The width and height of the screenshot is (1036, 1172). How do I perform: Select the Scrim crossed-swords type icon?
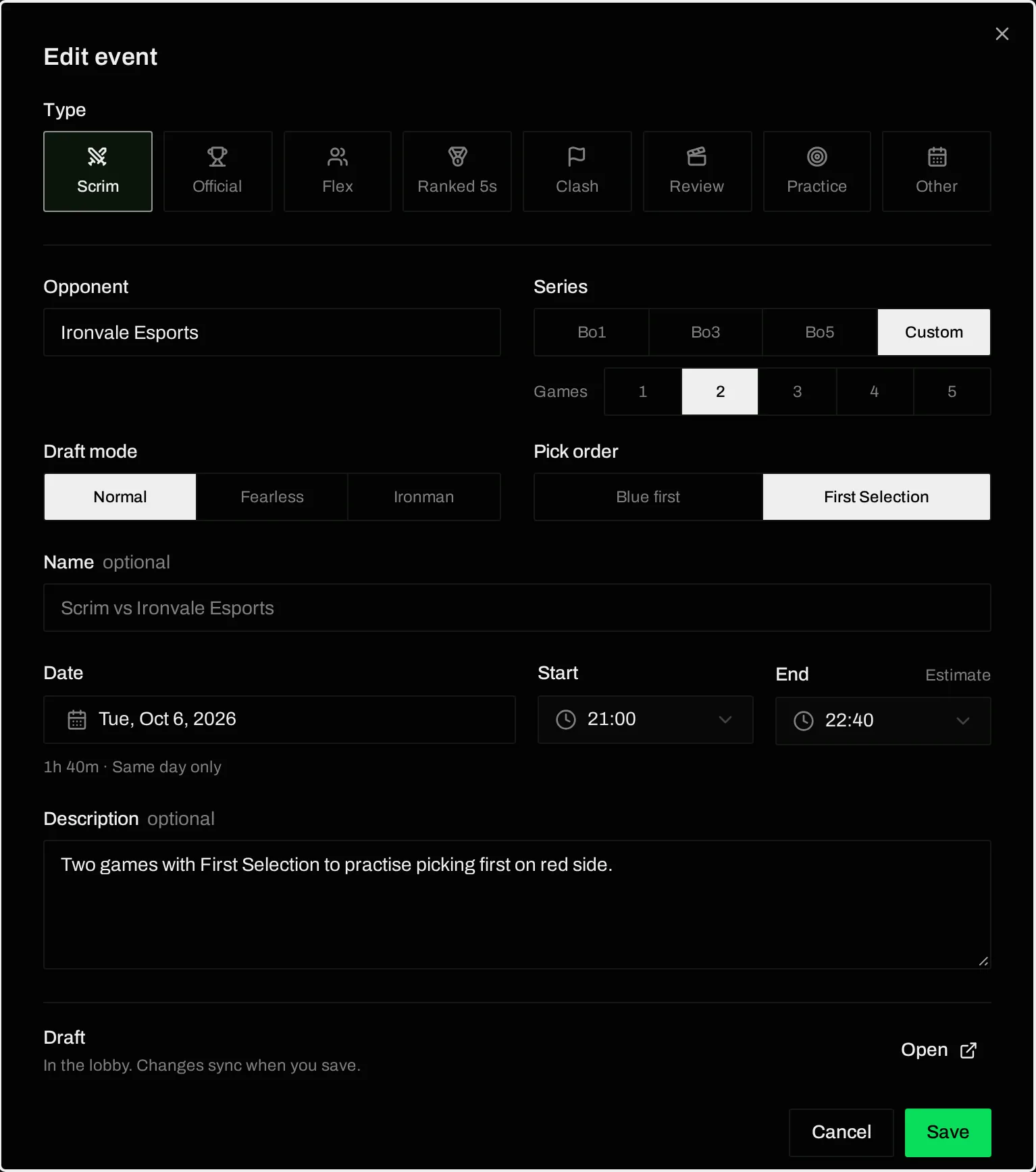click(97, 157)
